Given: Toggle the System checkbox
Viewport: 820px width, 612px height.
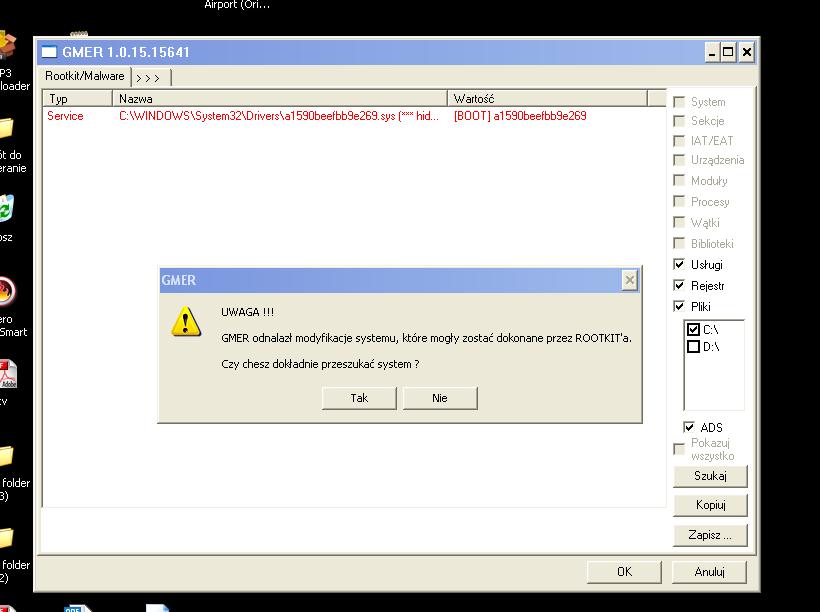Looking at the screenshot, I should coord(679,102).
